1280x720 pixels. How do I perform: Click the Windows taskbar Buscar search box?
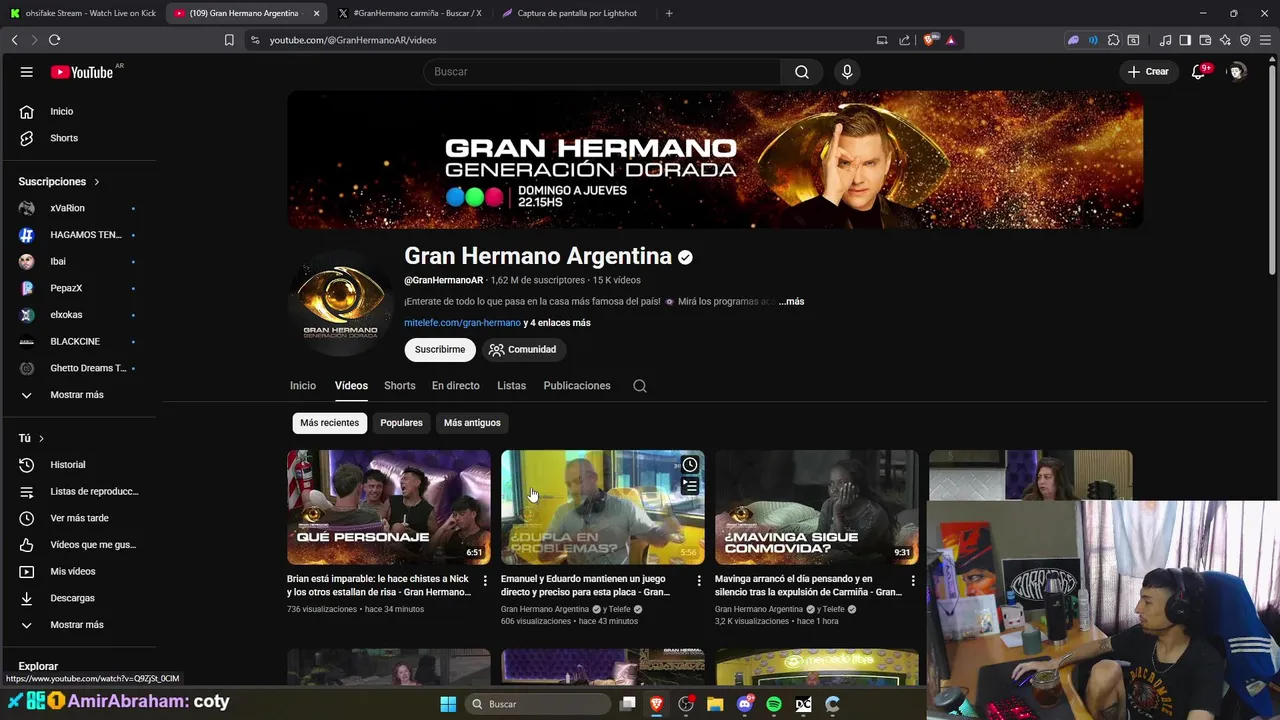tap(538, 704)
